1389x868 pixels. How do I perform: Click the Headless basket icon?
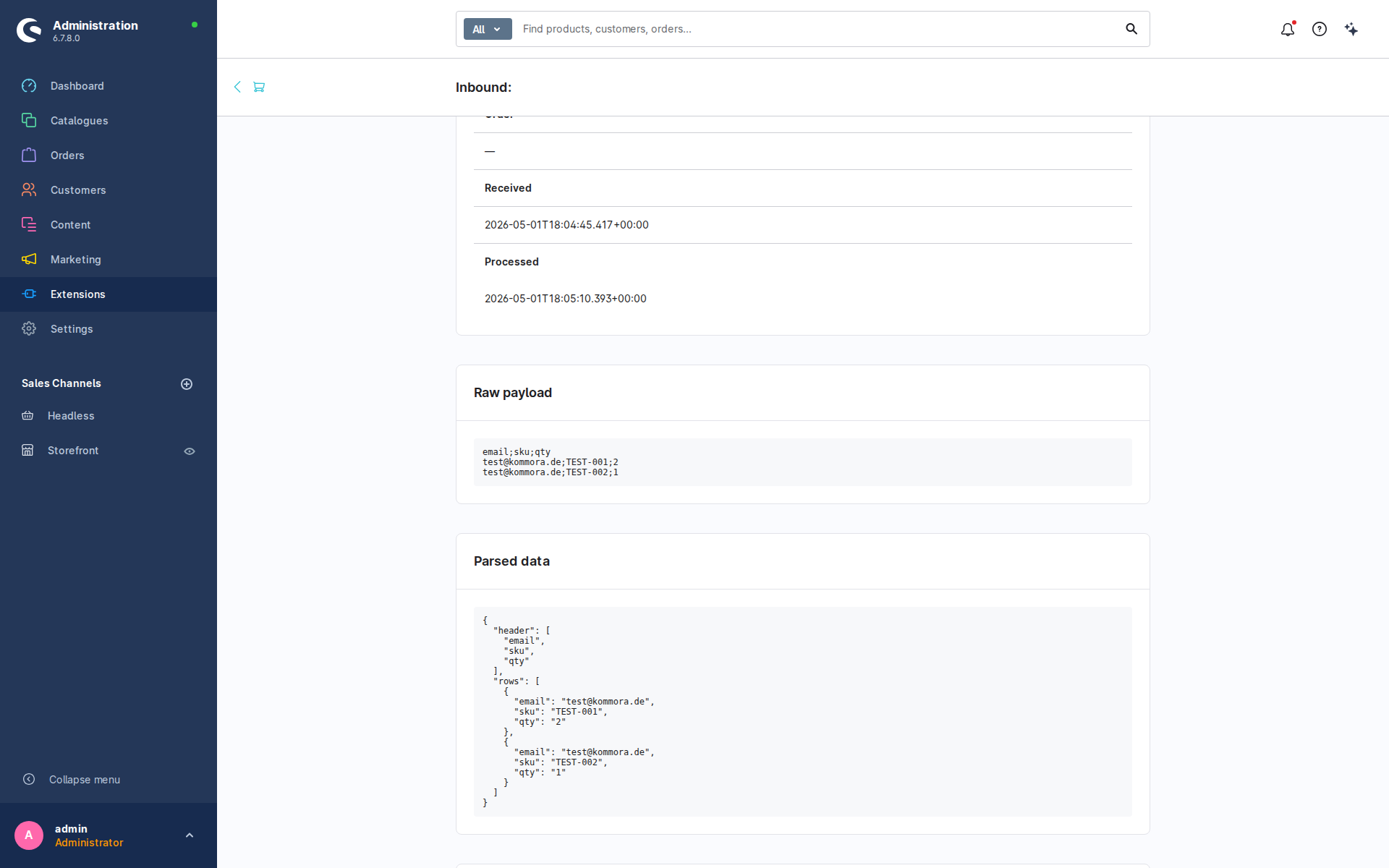[27, 416]
